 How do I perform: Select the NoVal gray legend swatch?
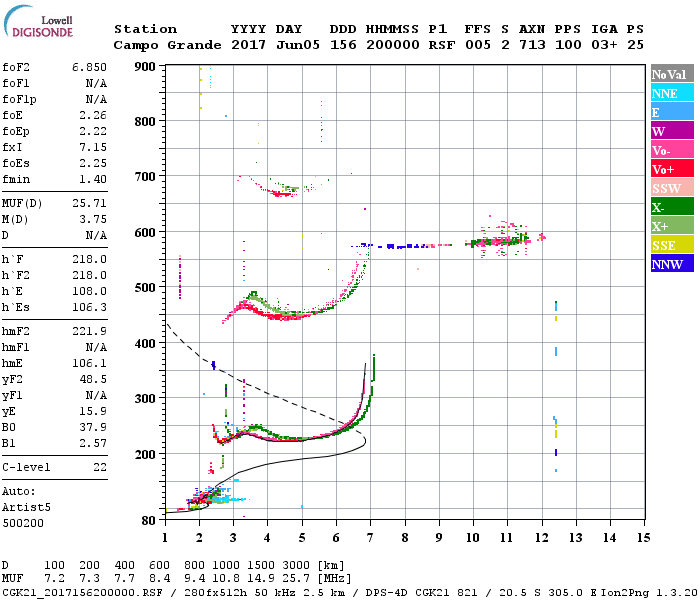671,75
